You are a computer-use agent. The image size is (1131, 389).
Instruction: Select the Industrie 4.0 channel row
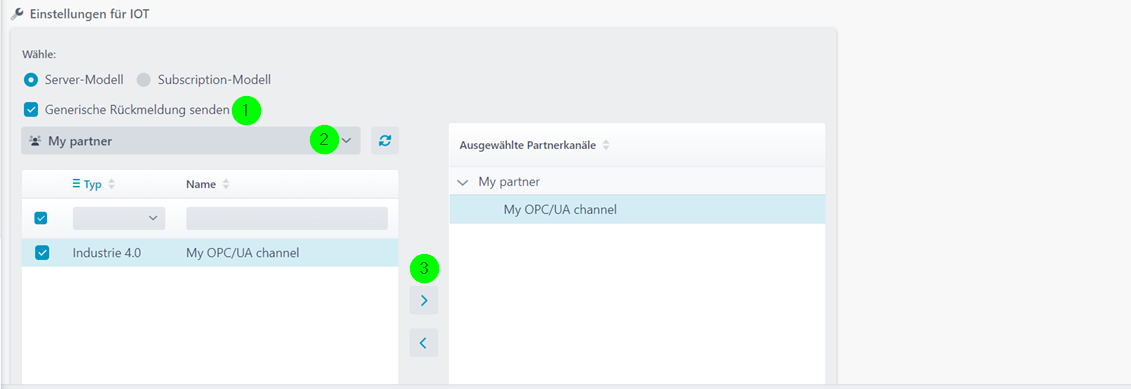pos(210,253)
